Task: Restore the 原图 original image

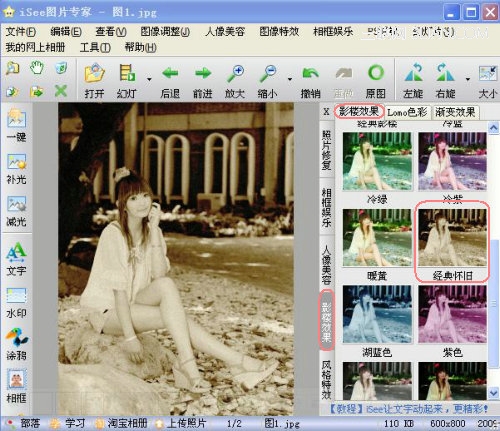Action: point(376,72)
